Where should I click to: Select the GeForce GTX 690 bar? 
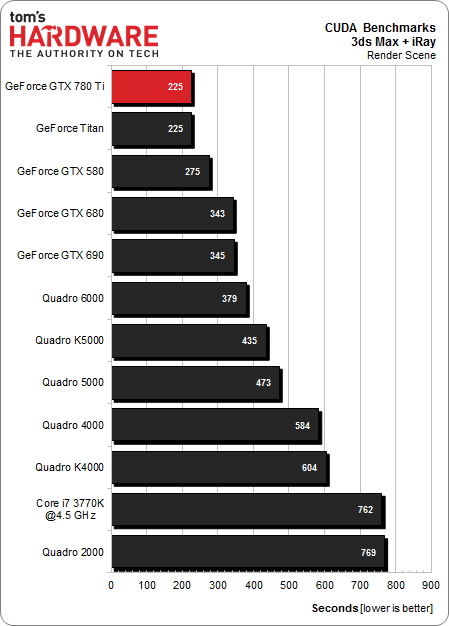pyautogui.click(x=173, y=256)
